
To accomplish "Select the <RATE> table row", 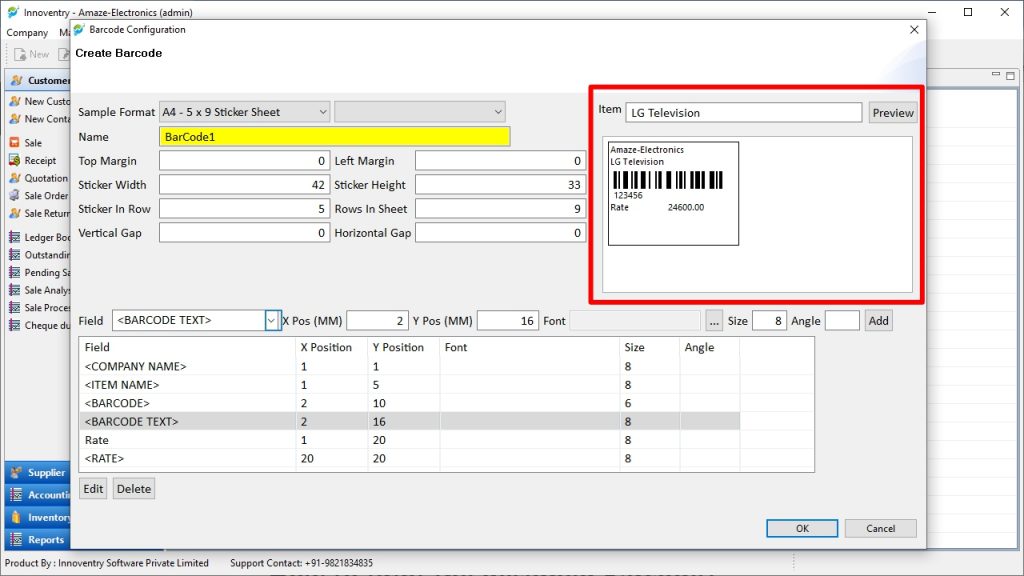I will pos(409,458).
